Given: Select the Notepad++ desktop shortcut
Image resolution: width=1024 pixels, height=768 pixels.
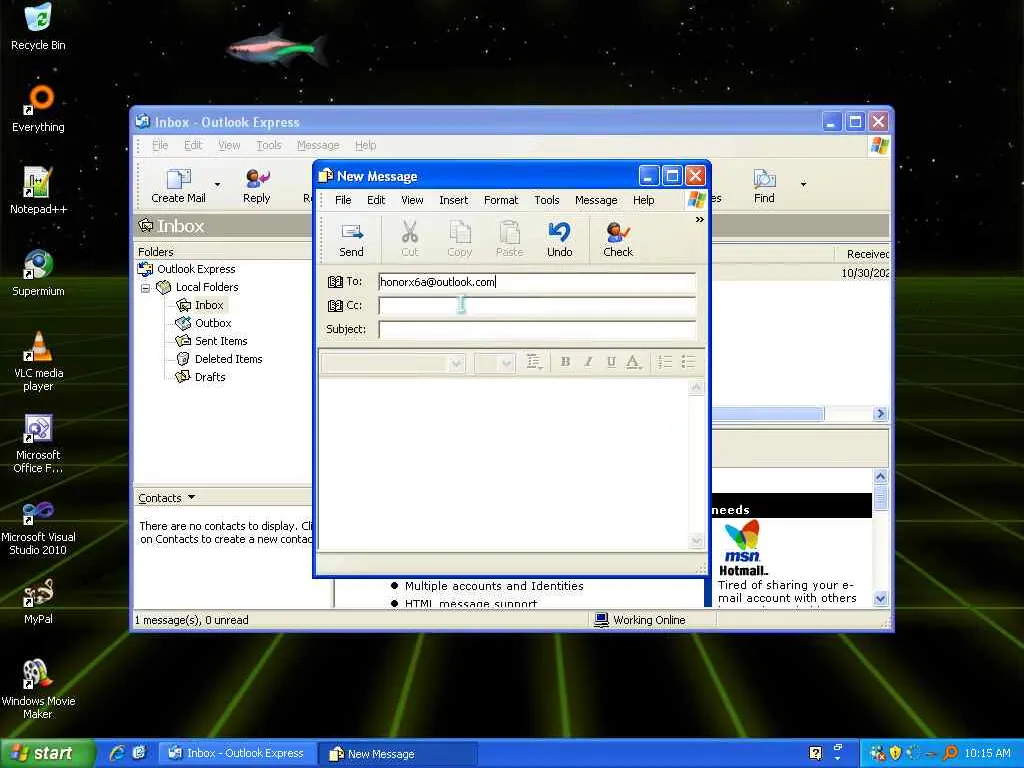Looking at the screenshot, I should click(38, 191).
